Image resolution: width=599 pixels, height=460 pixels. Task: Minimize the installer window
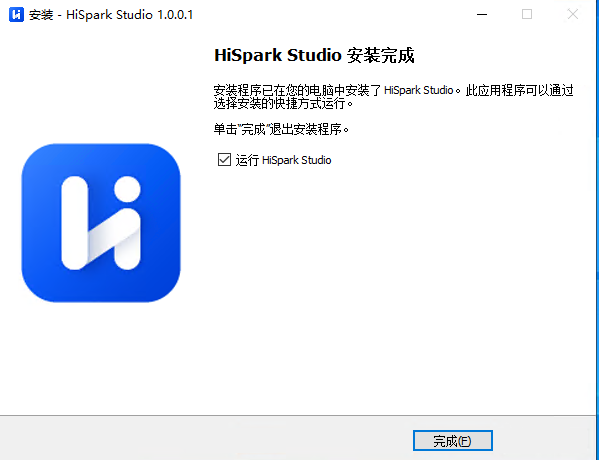point(482,15)
